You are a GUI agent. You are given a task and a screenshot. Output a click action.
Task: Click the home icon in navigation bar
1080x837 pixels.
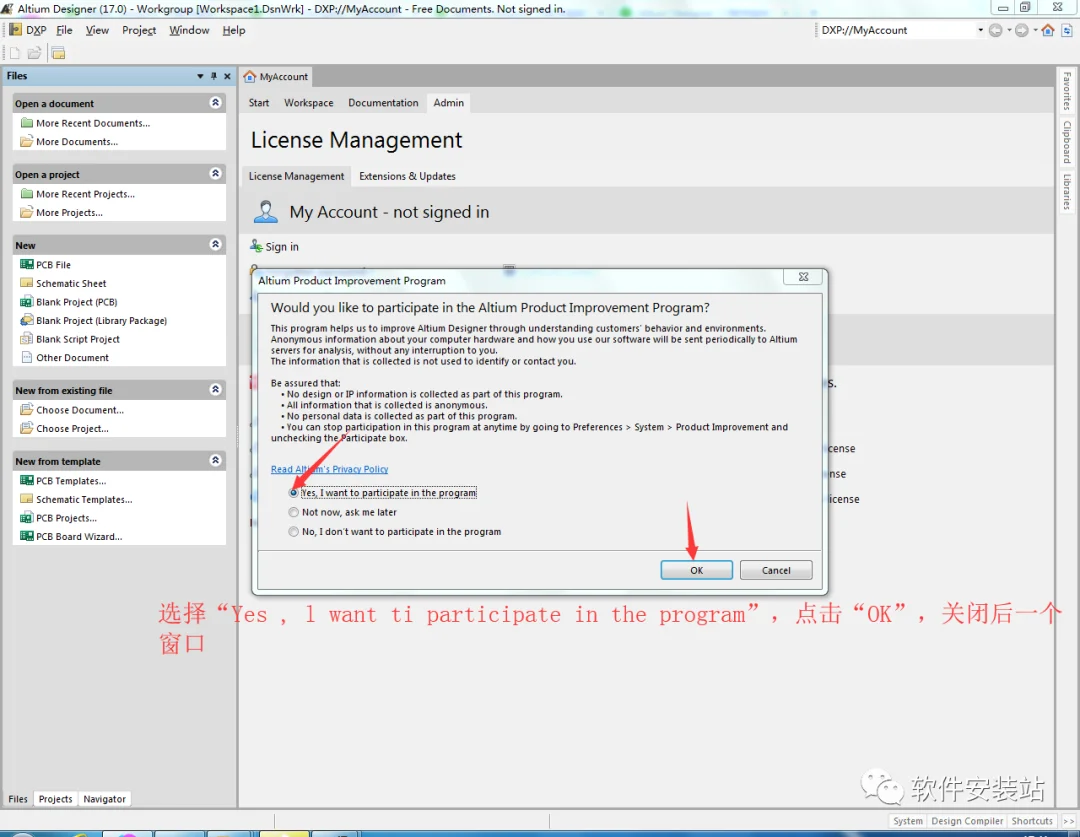click(1048, 30)
